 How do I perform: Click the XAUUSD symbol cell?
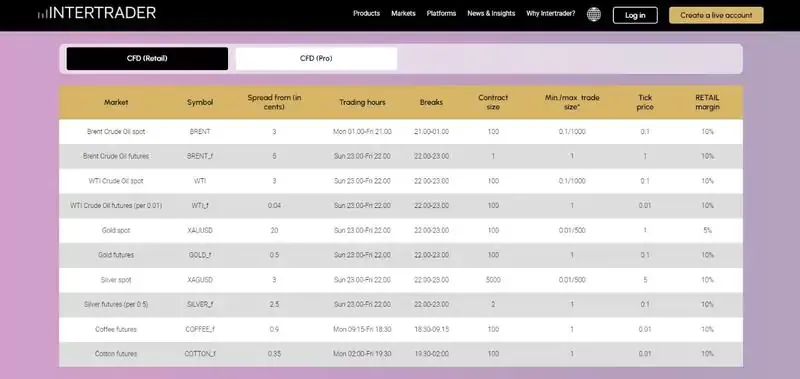click(x=200, y=231)
